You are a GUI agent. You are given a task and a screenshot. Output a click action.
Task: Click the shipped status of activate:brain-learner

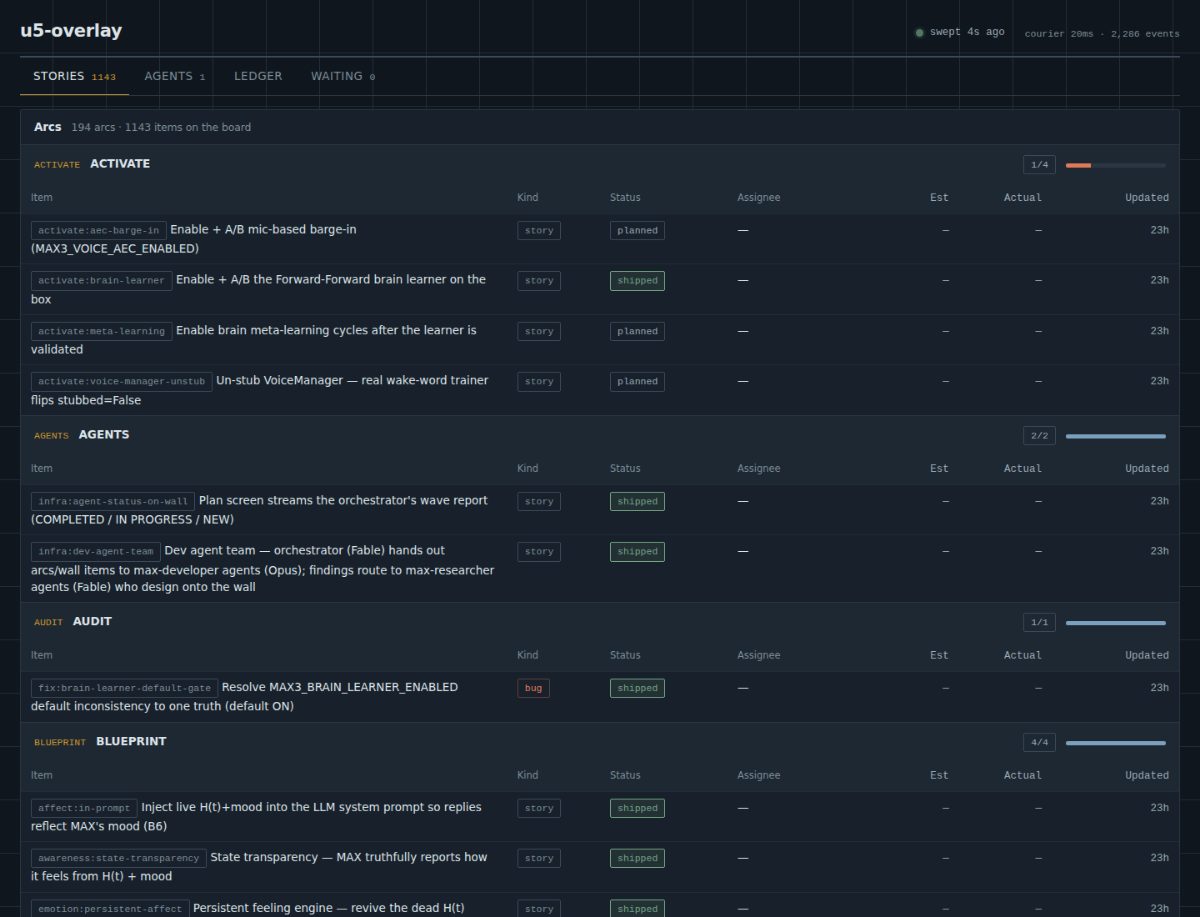[637, 281]
